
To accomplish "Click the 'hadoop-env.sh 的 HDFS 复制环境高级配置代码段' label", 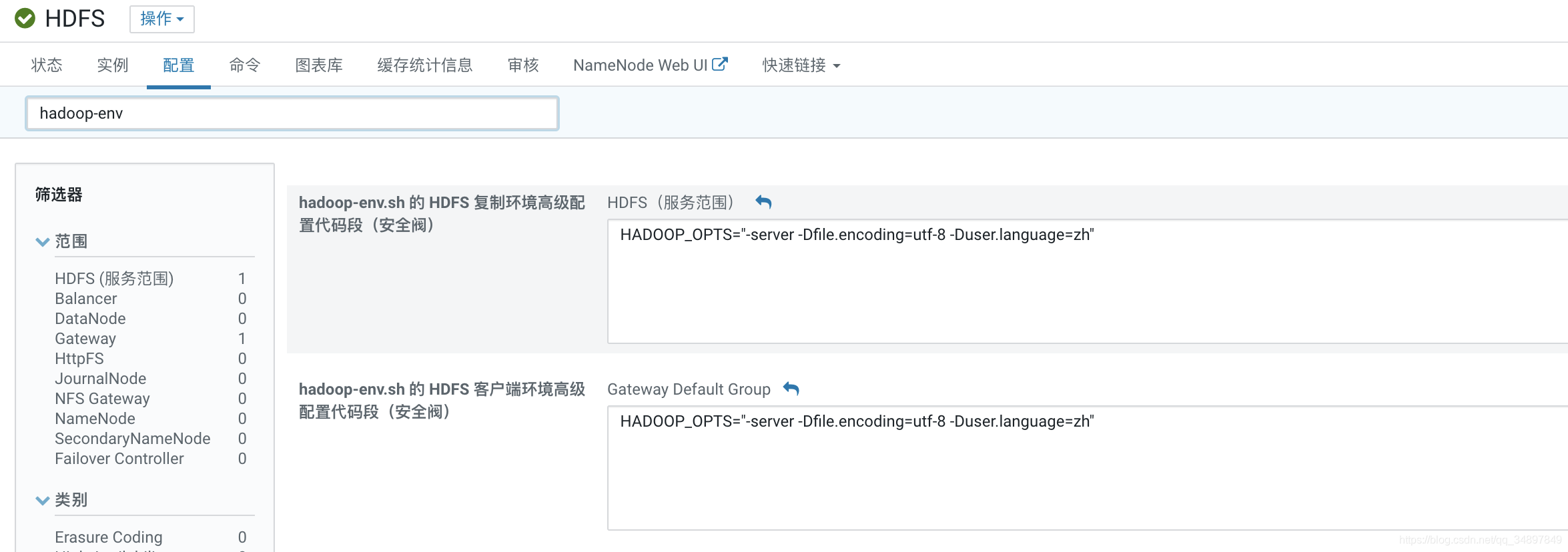I will click(x=442, y=213).
